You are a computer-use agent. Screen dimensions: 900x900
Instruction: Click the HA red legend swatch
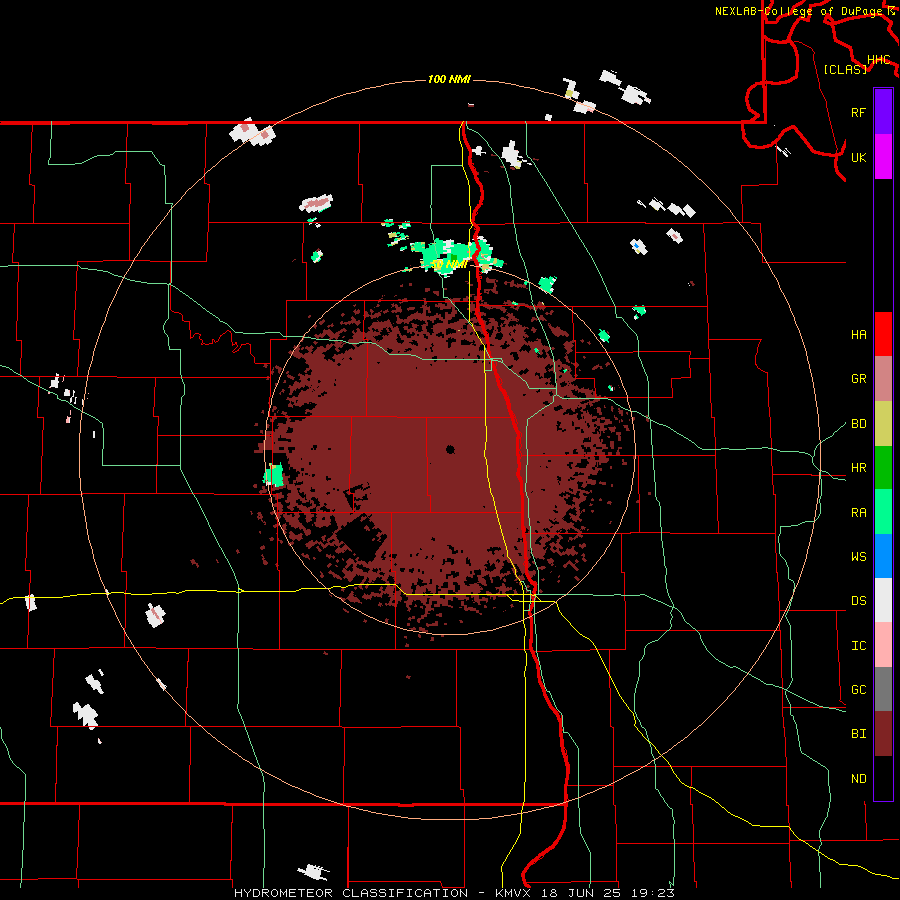(883, 334)
